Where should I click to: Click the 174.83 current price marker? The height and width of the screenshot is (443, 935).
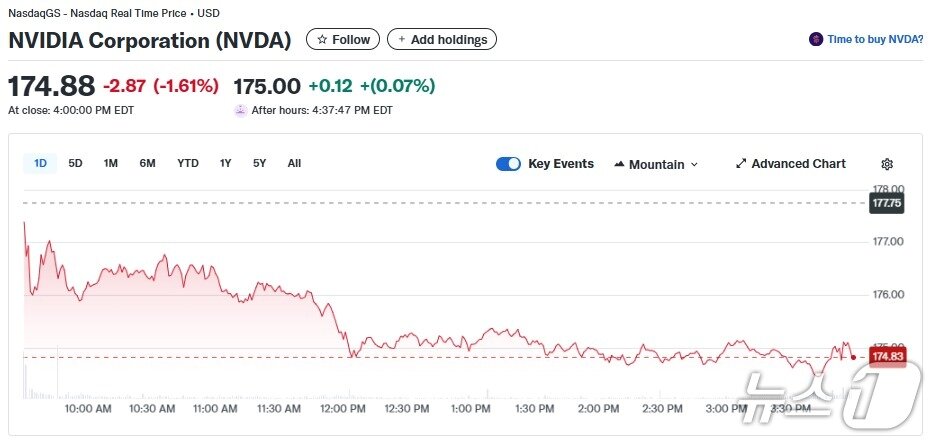887,357
